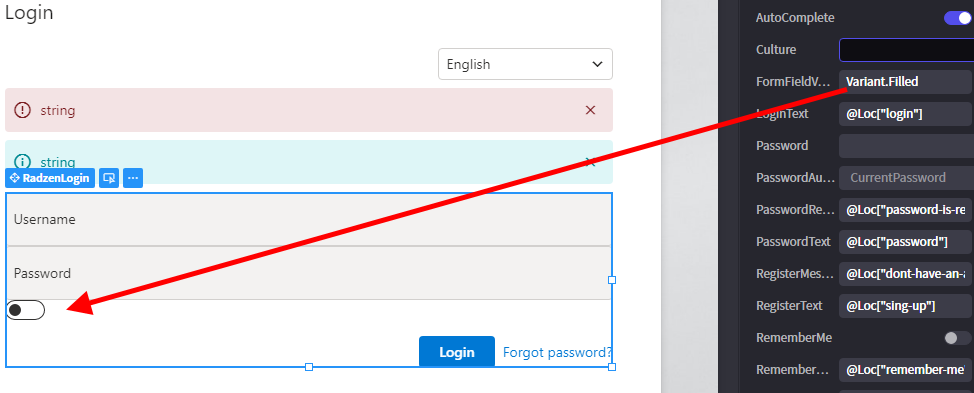Open the PasswordAutoComplete CurrentPassword dropdown
Screen dimensions: 974x393
tap(906, 178)
